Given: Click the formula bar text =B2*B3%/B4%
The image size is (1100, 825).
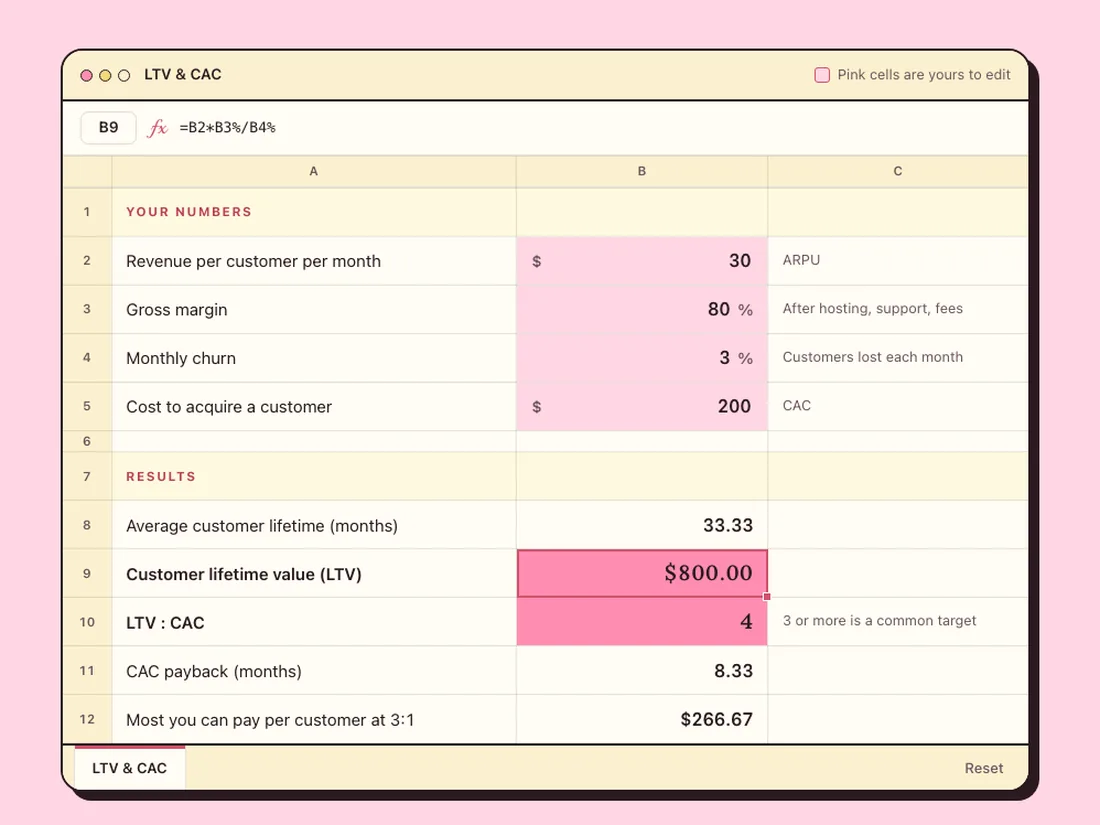Looking at the screenshot, I should coord(227,128).
